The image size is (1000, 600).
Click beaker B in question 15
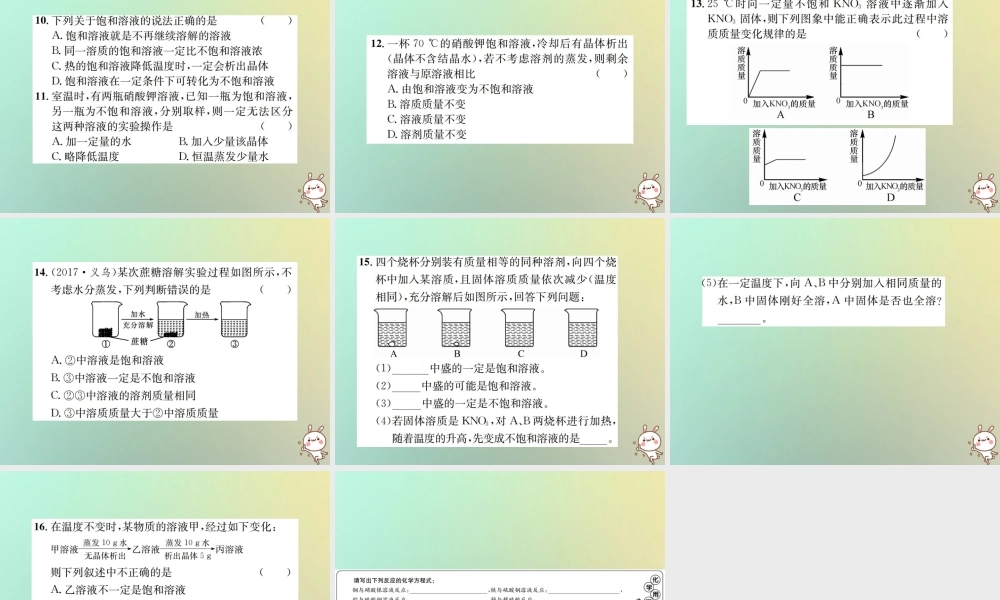point(455,328)
